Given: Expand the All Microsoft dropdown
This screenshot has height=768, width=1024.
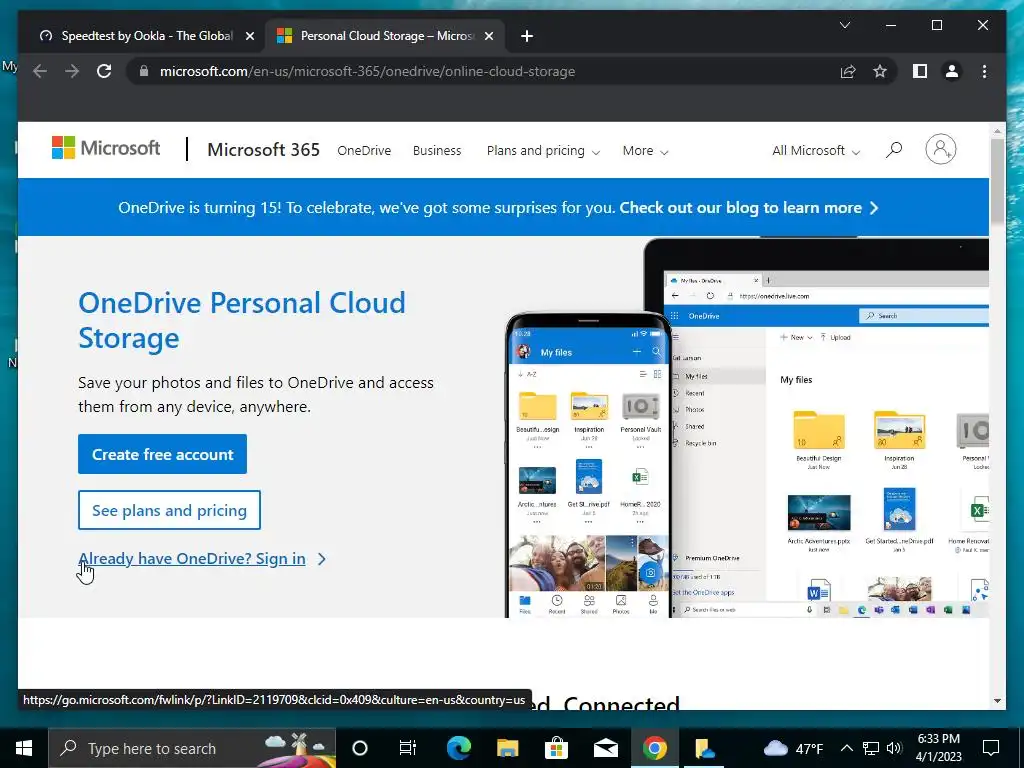Looking at the screenshot, I should tap(816, 151).
